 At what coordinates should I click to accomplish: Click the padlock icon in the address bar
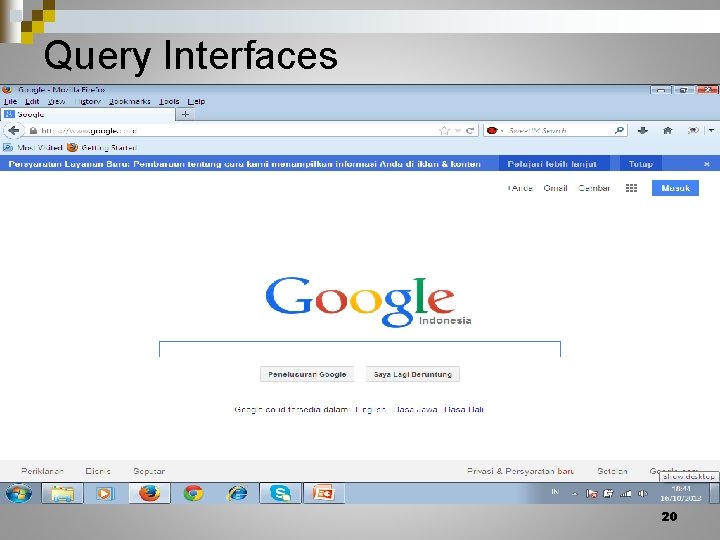coord(33,131)
